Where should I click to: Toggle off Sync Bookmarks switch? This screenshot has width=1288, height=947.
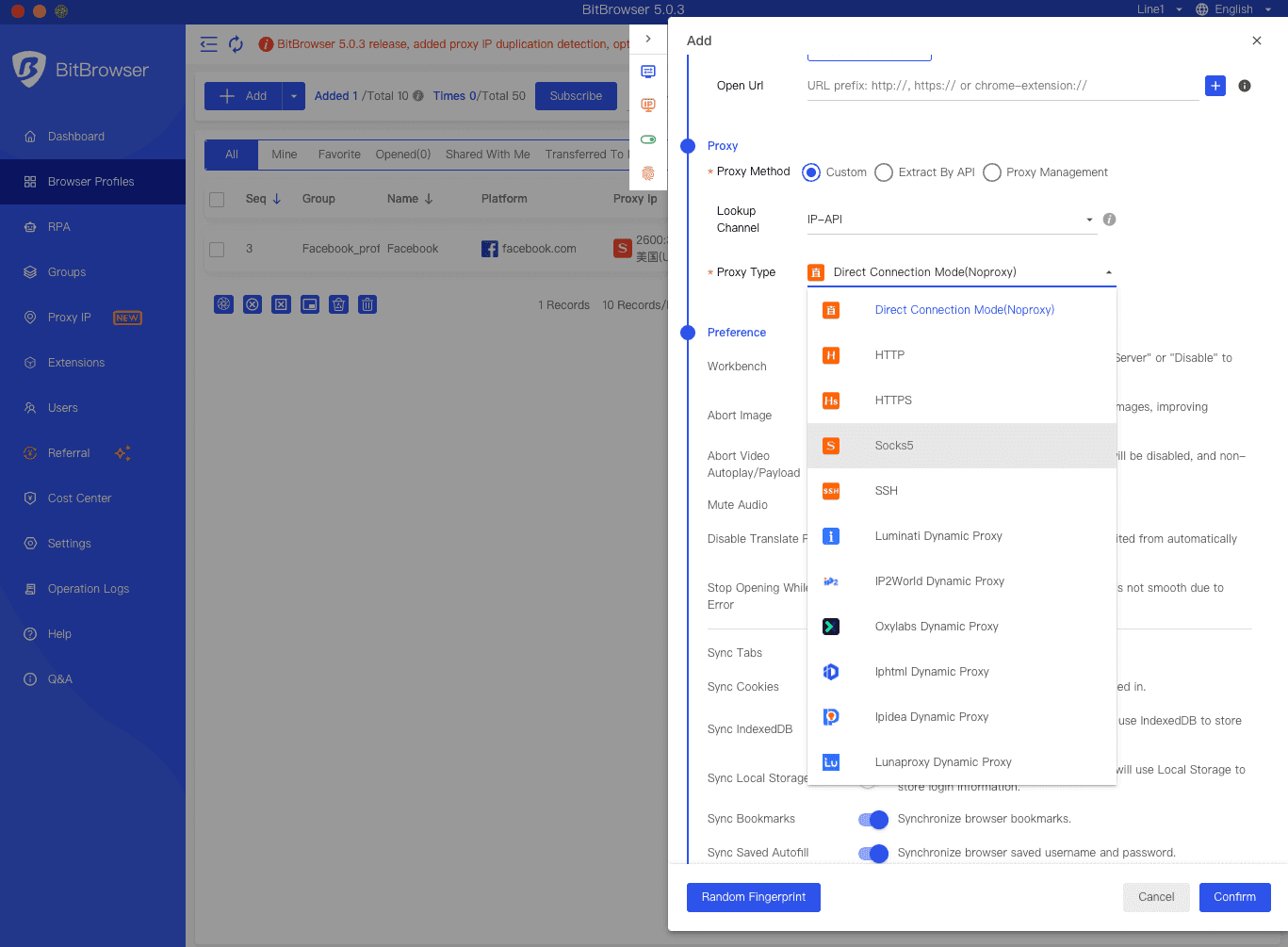[x=873, y=819]
